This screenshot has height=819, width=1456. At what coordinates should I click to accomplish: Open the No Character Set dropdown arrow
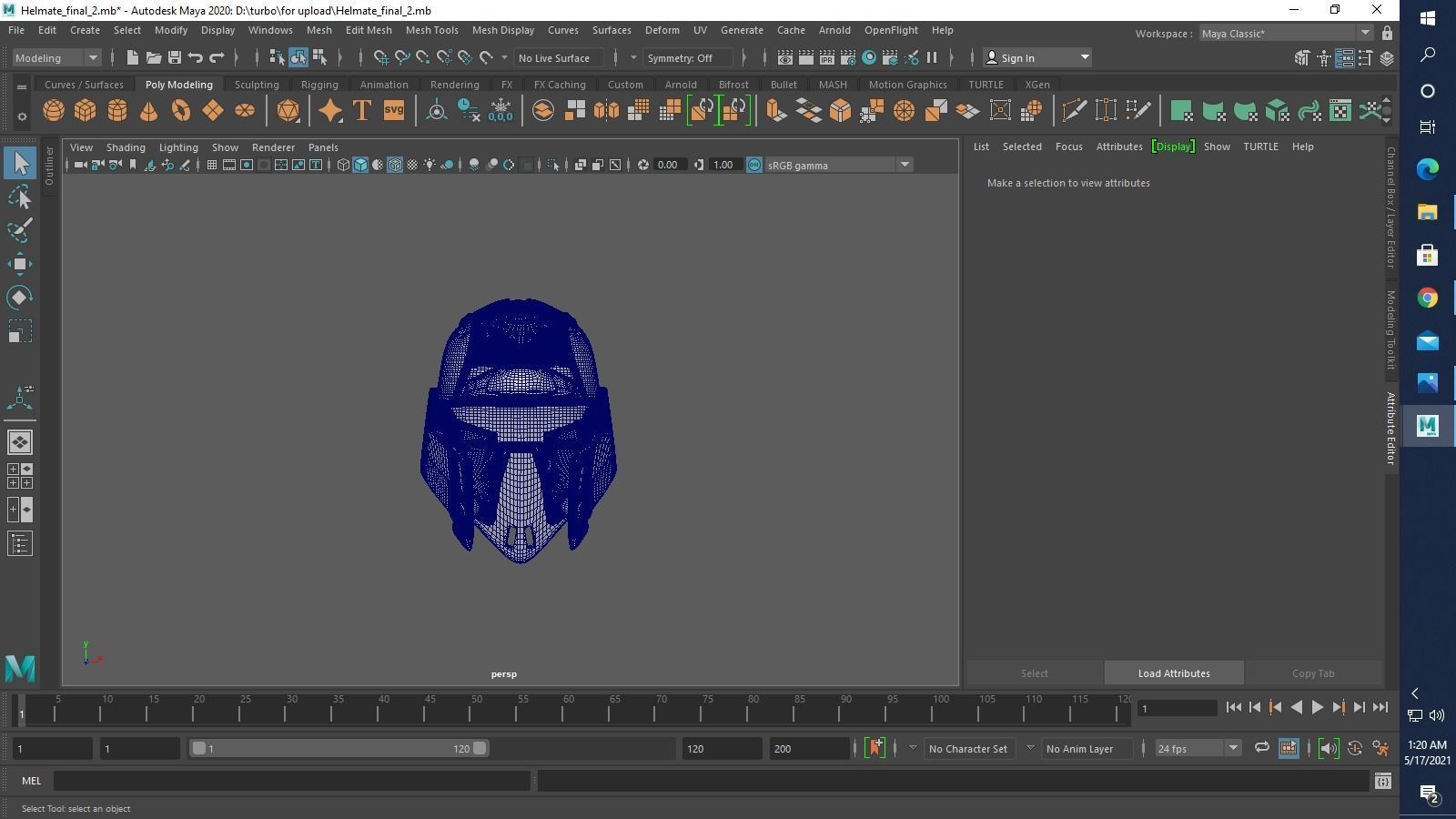click(x=913, y=748)
